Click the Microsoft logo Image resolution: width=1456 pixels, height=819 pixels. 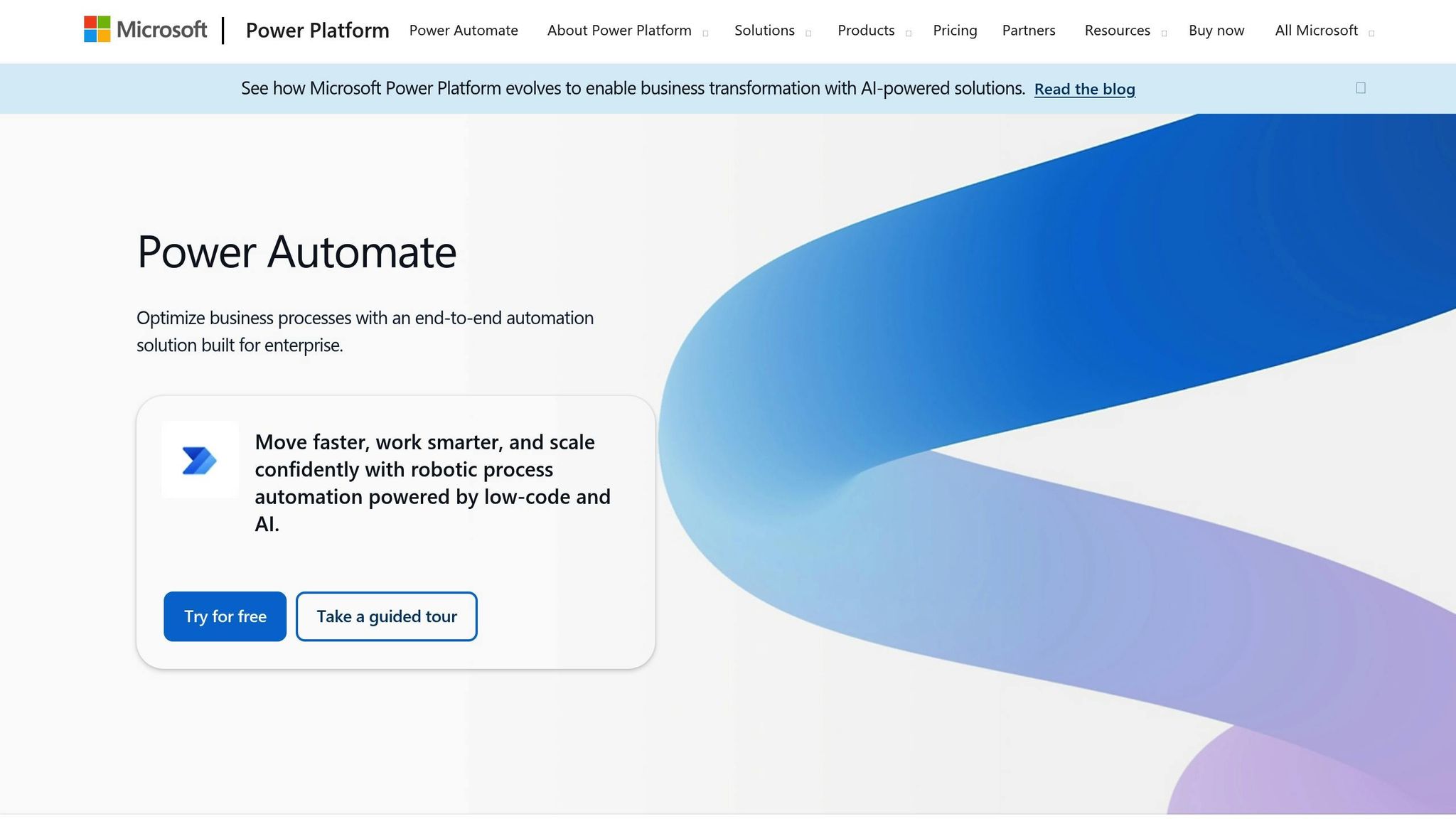pos(145,30)
